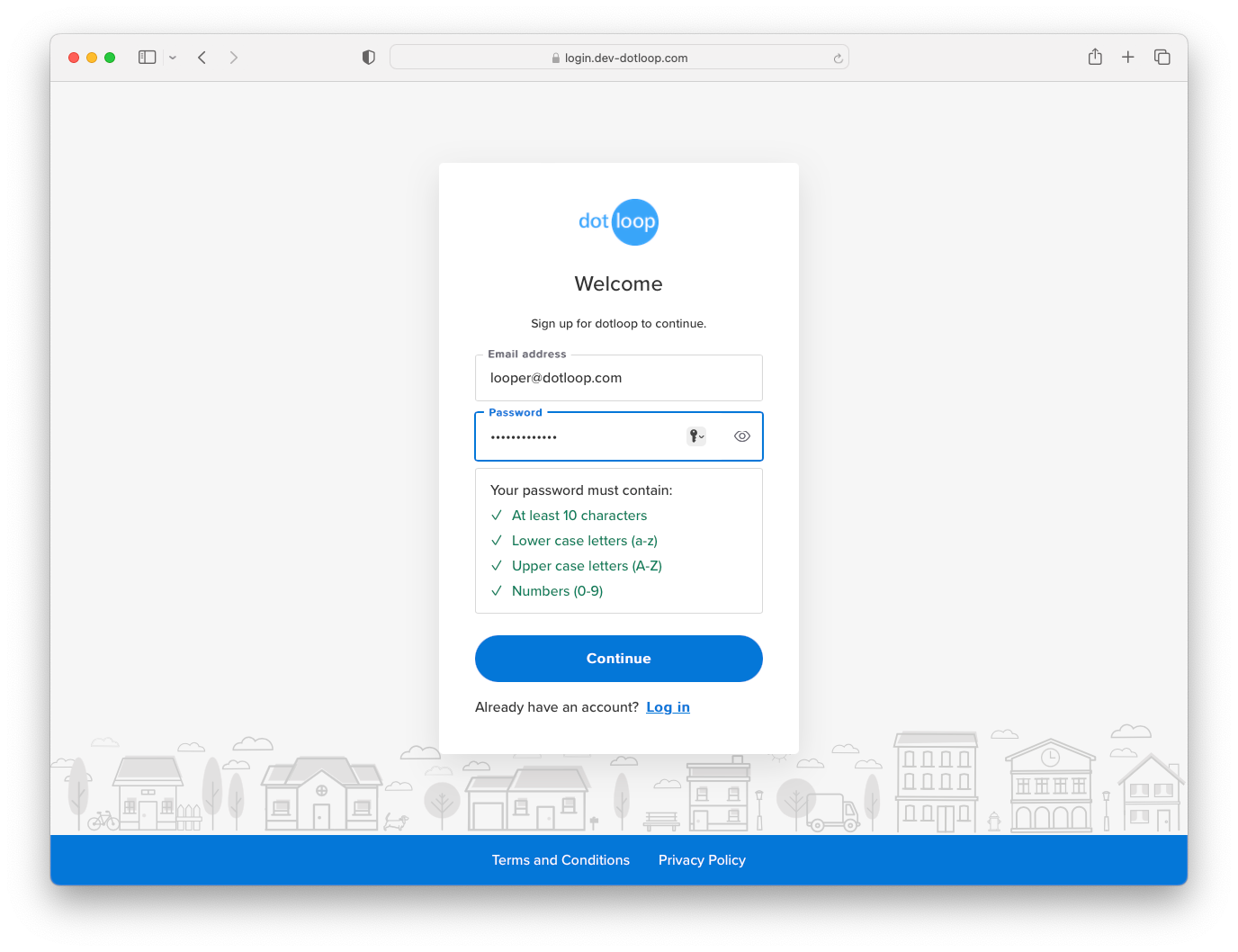Reload the page with the refresh icon

(x=838, y=58)
